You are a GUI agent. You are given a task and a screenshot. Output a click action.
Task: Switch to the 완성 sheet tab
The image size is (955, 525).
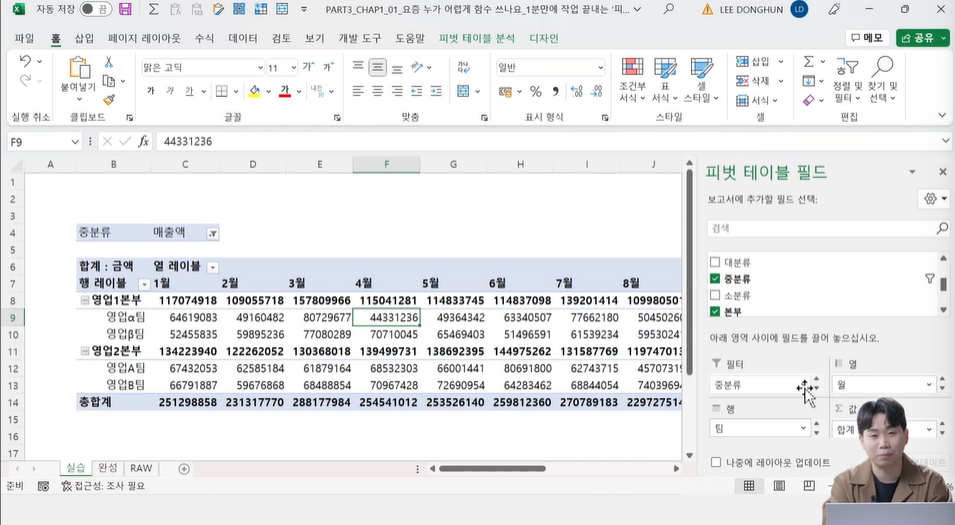pos(107,468)
